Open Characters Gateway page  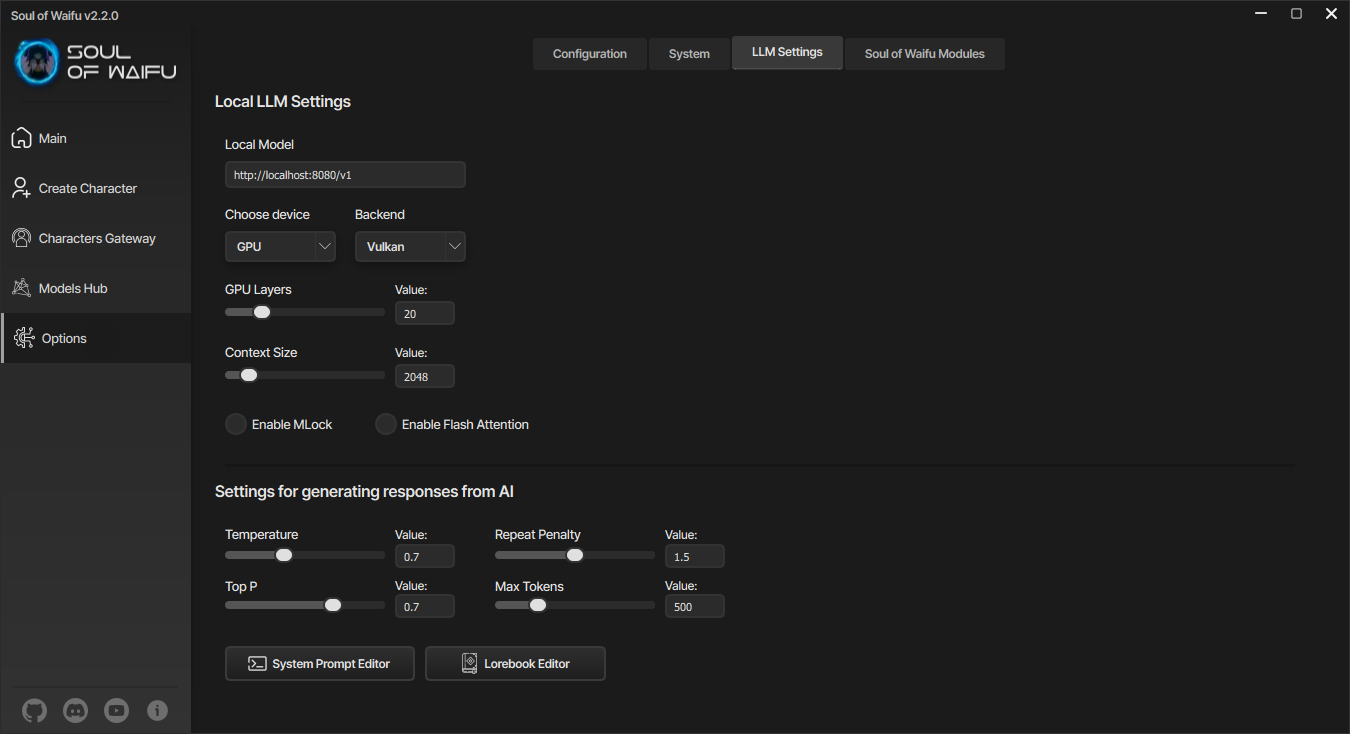click(95, 238)
